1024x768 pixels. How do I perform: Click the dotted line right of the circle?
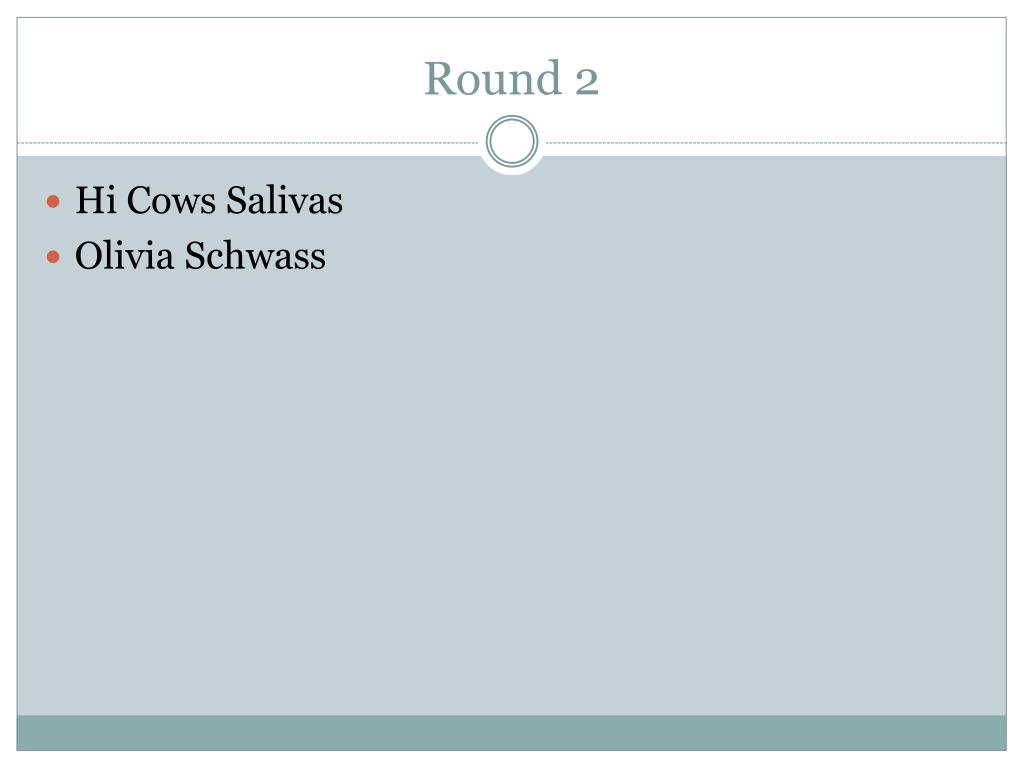[776, 142]
